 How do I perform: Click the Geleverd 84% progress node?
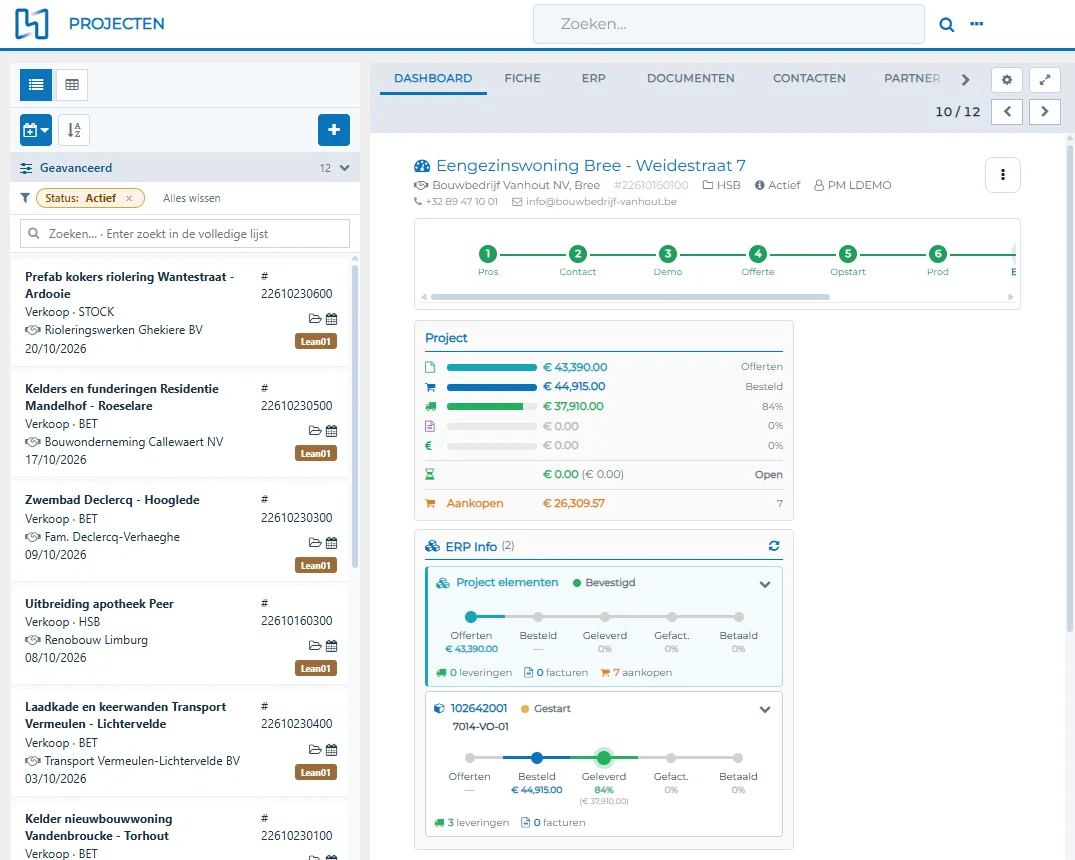pyautogui.click(x=603, y=758)
